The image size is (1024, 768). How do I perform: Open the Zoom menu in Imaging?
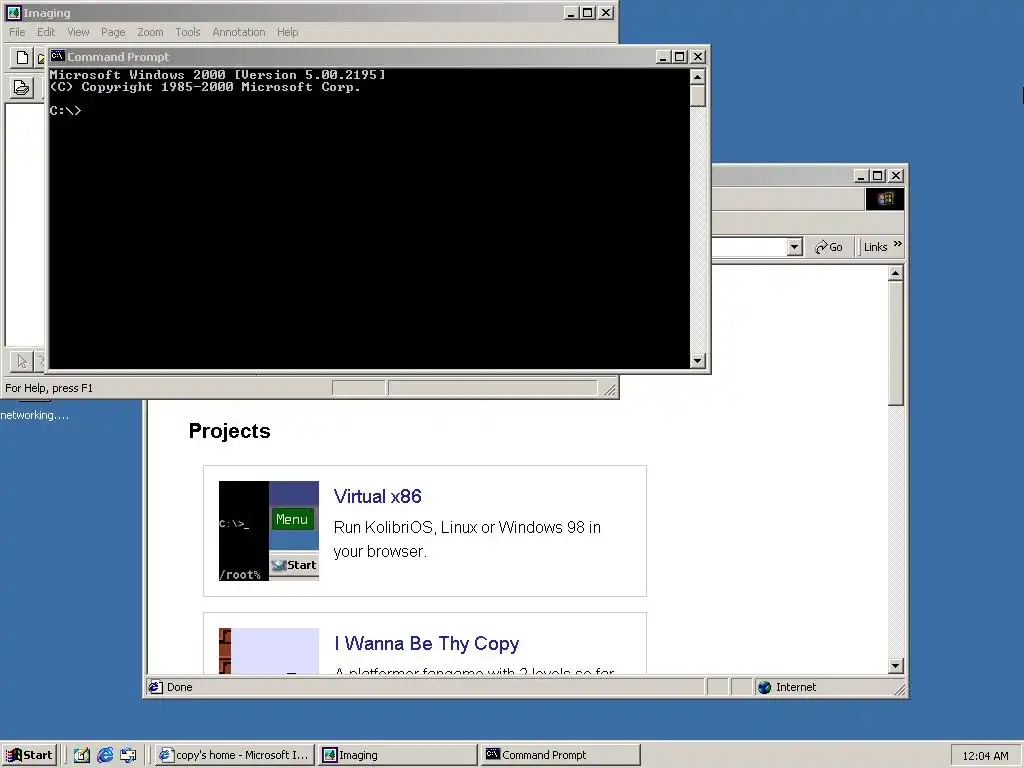(150, 32)
